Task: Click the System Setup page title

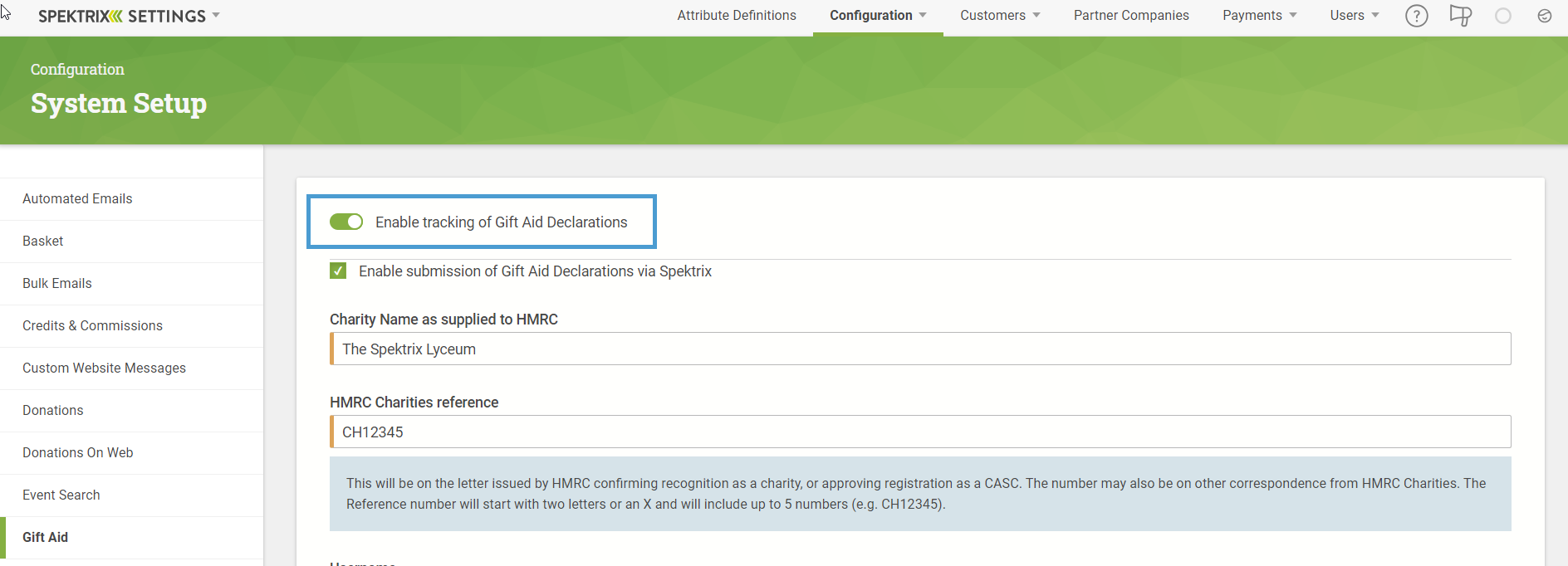Action: [119, 104]
